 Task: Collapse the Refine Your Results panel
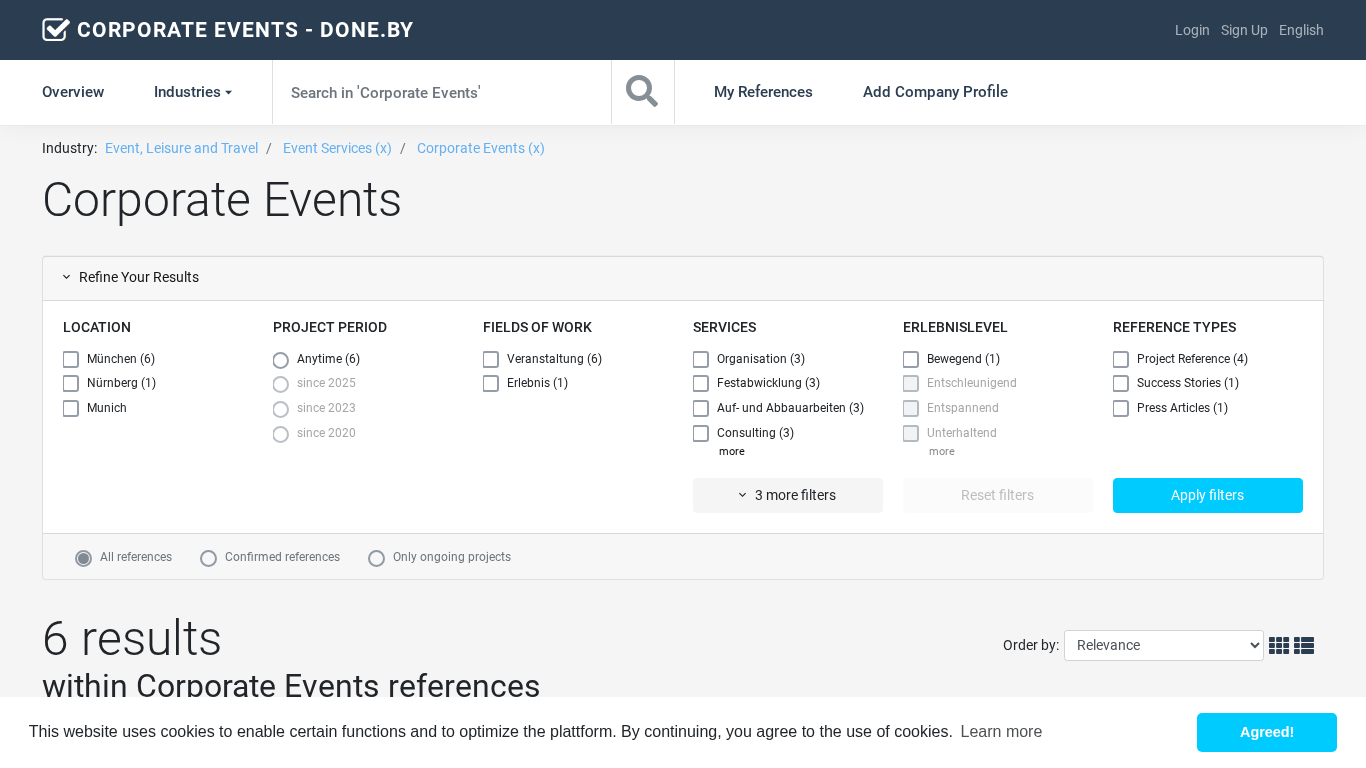[130, 278]
